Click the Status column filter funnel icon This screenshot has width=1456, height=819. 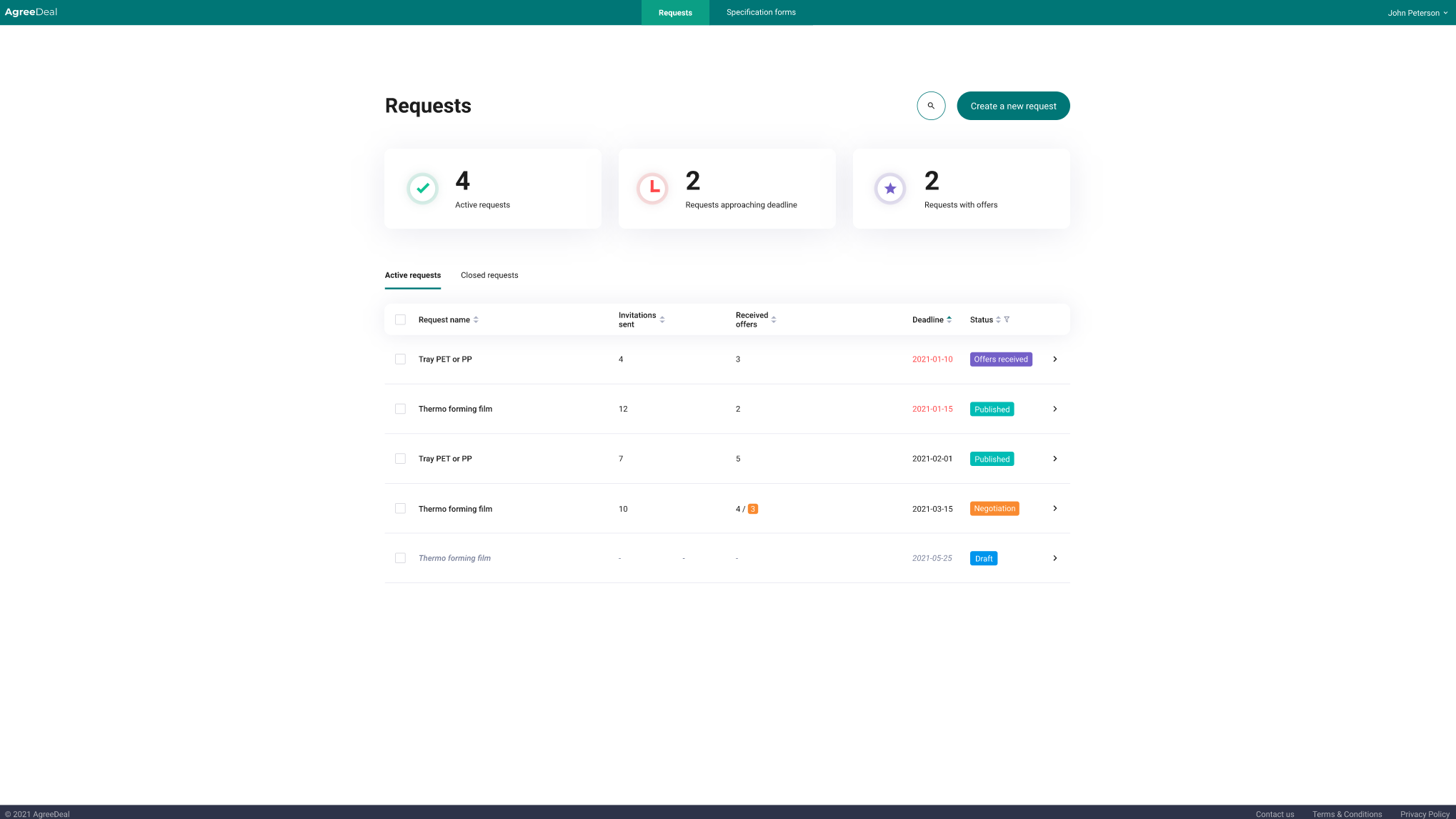pyautogui.click(x=1007, y=319)
